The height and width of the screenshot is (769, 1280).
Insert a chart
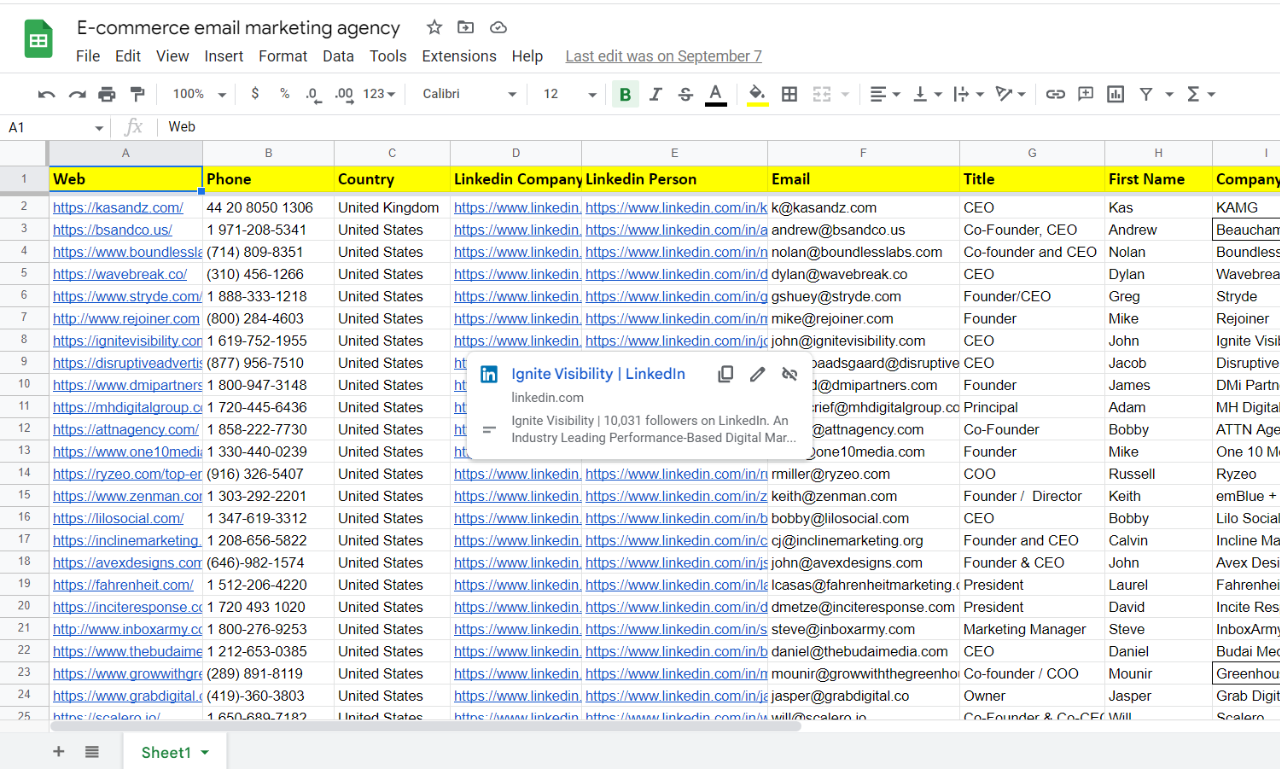point(1115,93)
